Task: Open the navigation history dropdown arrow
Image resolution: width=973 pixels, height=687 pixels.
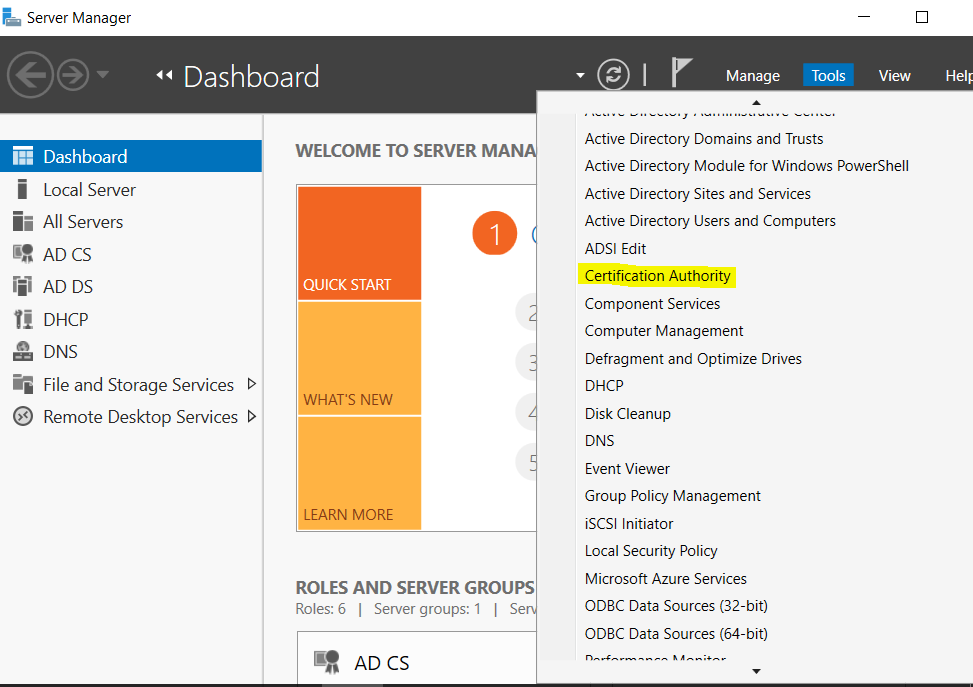Action: point(102,75)
